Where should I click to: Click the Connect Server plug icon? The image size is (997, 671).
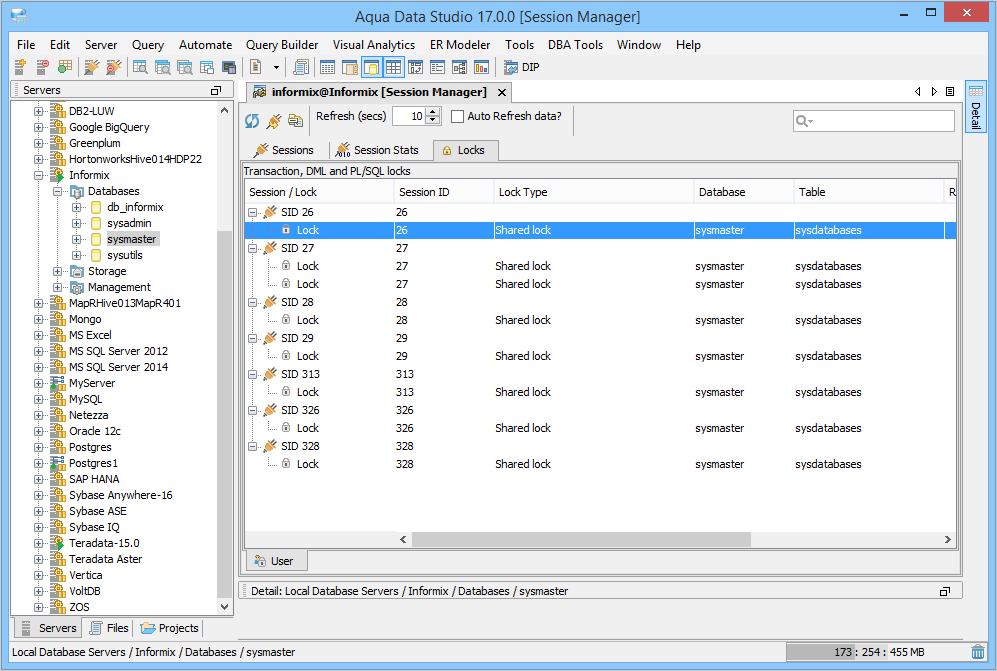[x=92, y=67]
